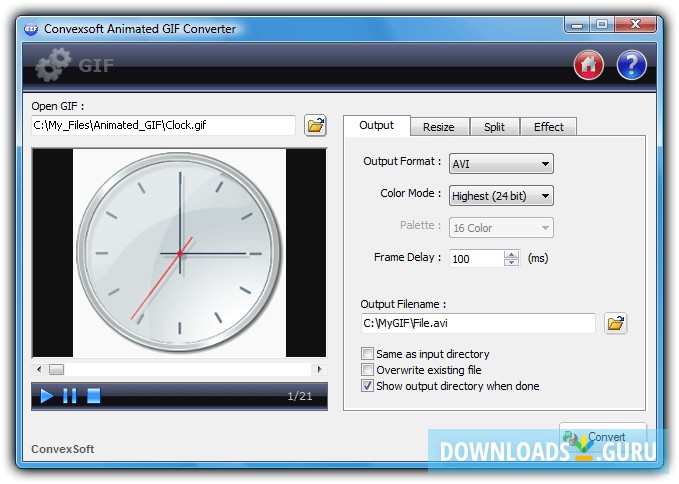679x484 pixels.
Task: Toggle Overwrite existing file checkbox
Action: 367,370
